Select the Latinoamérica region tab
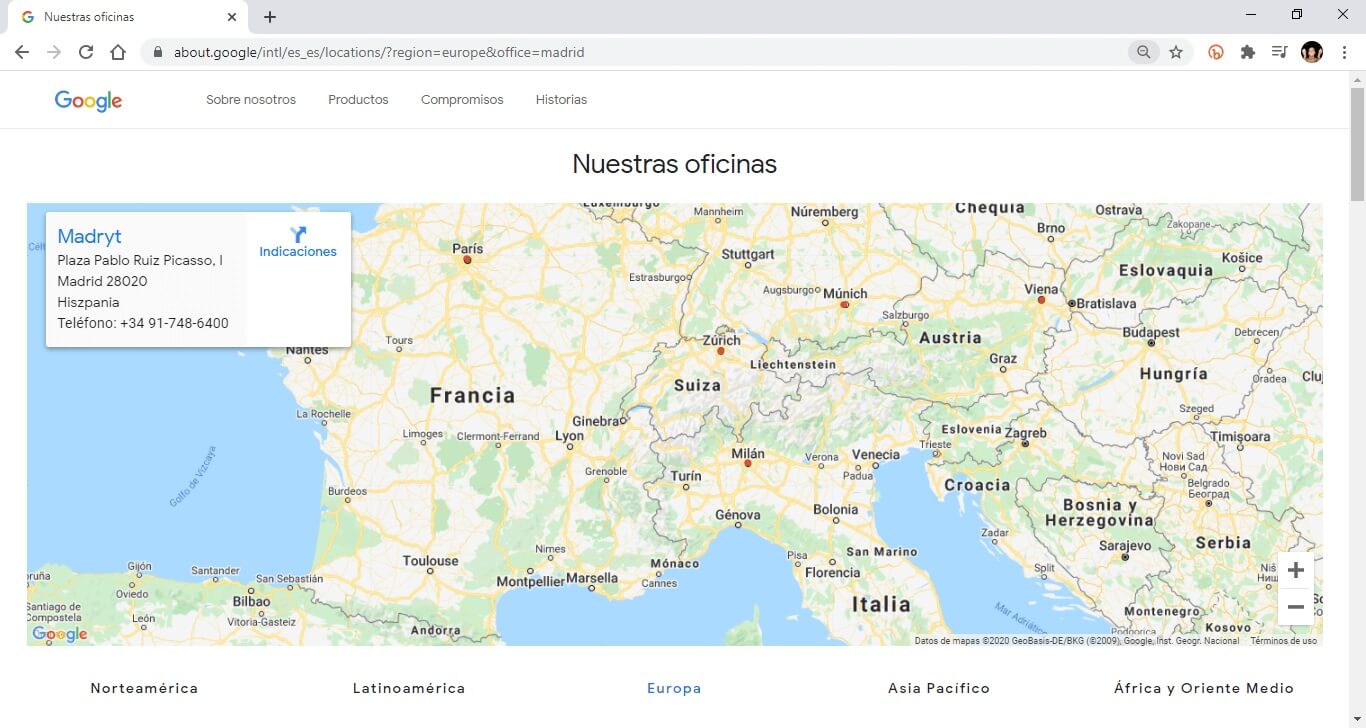Screen dimensions: 1366x728 pyautogui.click(x=409, y=688)
